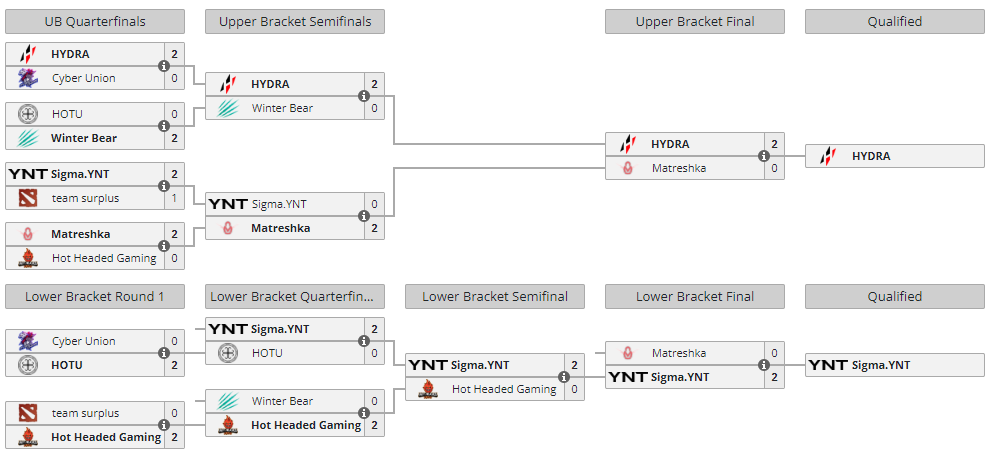Show details for Sigma.YNT vs team surplus match
This screenshot has height=454, width=996.
(163, 186)
